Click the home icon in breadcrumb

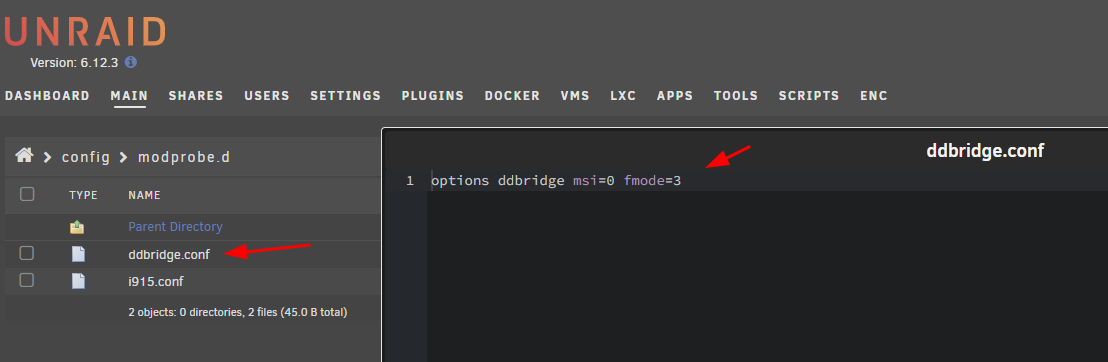click(x=25, y=156)
